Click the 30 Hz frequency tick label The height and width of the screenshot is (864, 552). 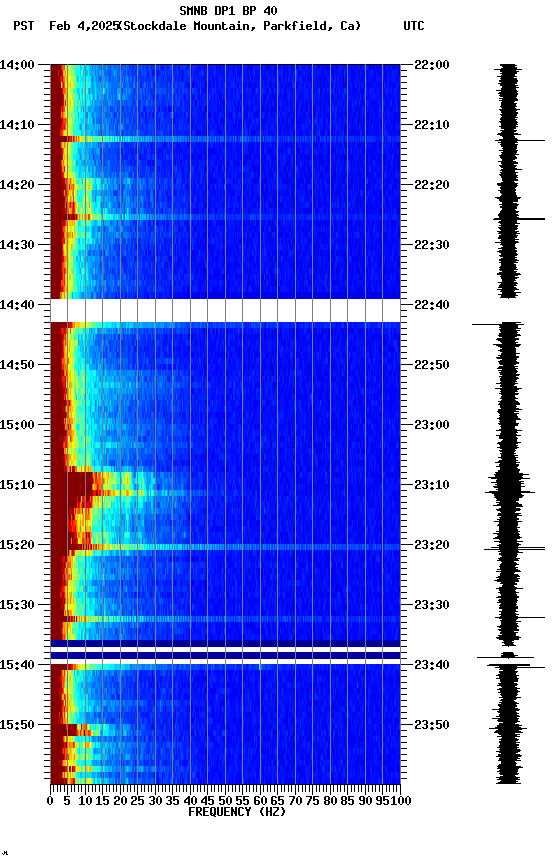155,801
